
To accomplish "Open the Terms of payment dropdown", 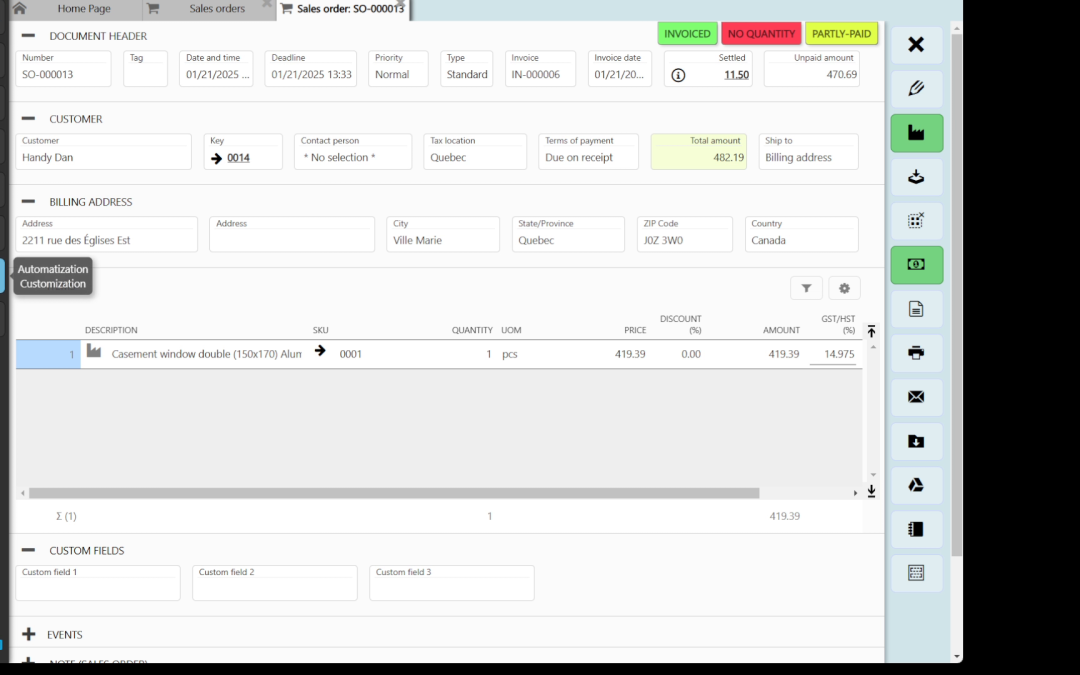I will coord(588,152).
